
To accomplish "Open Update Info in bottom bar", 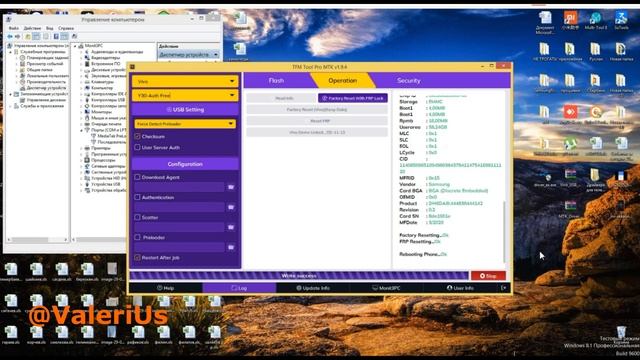I will click(x=313, y=288).
